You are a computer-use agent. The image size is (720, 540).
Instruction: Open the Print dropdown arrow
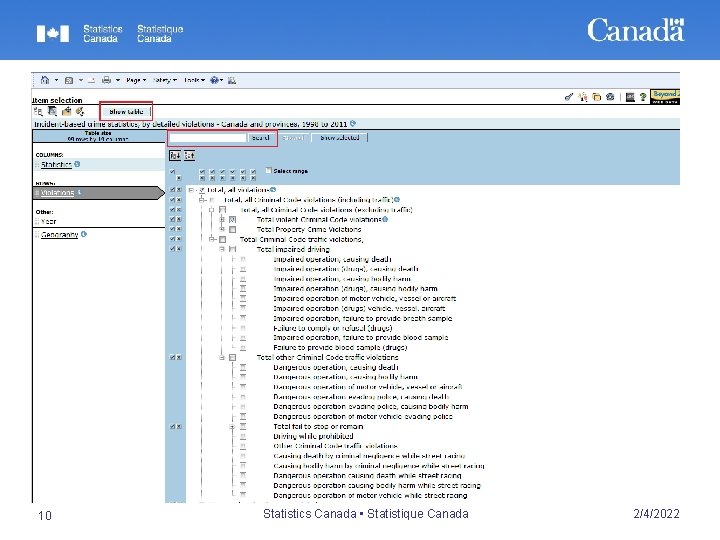(x=118, y=80)
